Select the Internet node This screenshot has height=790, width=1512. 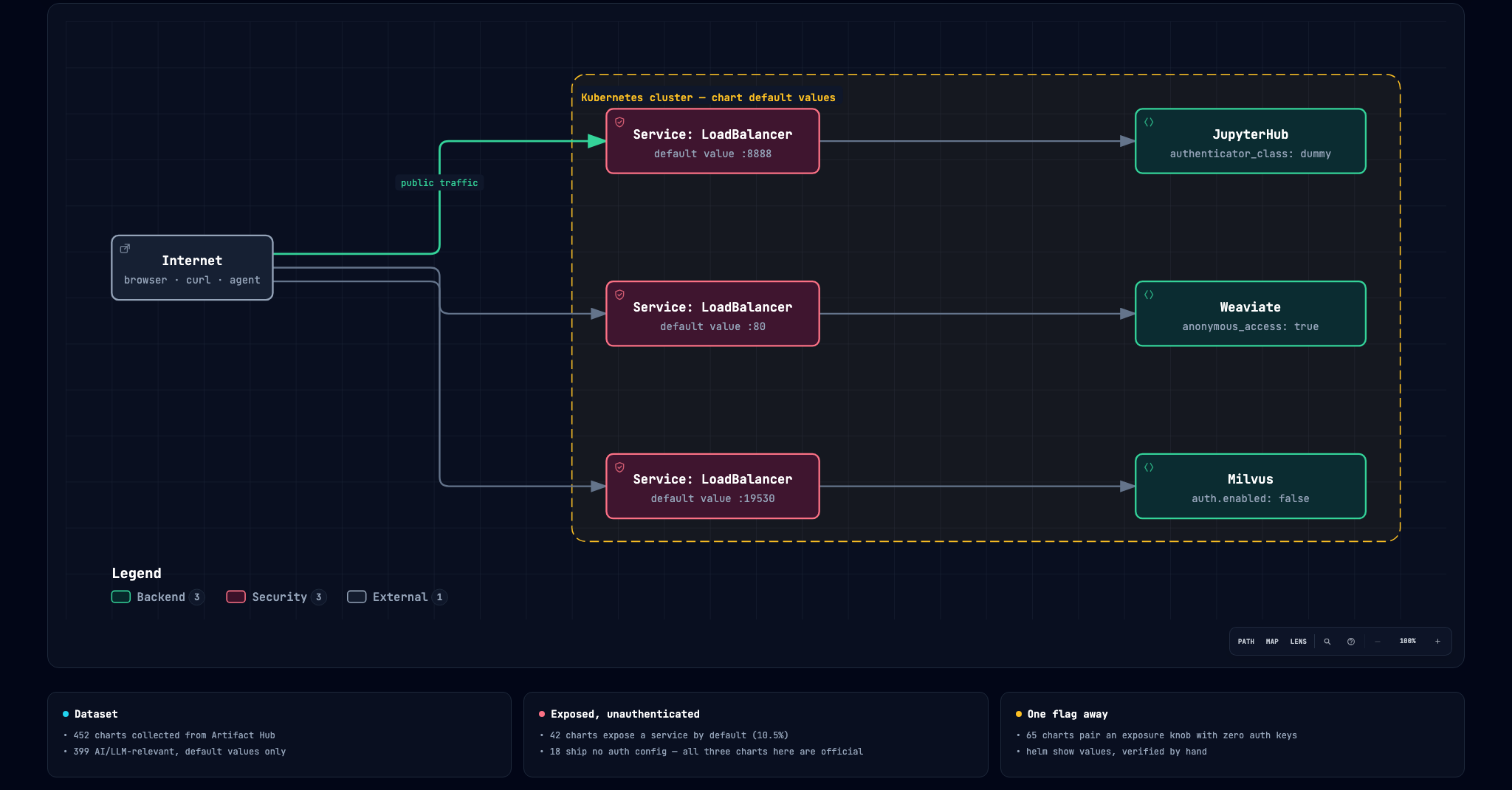tap(192, 268)
